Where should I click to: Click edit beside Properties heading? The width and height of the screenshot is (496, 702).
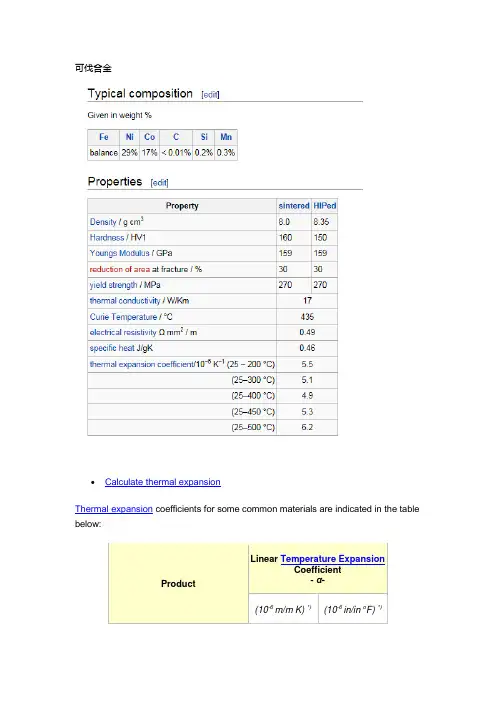point(159,183)
